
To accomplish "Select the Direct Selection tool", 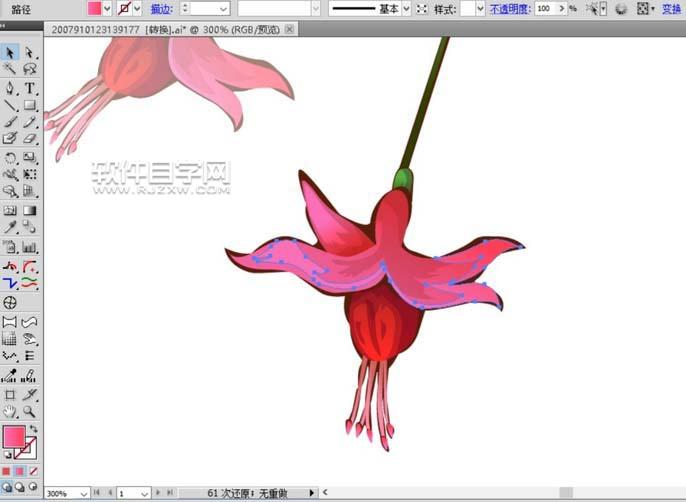I will pos(29,52).
